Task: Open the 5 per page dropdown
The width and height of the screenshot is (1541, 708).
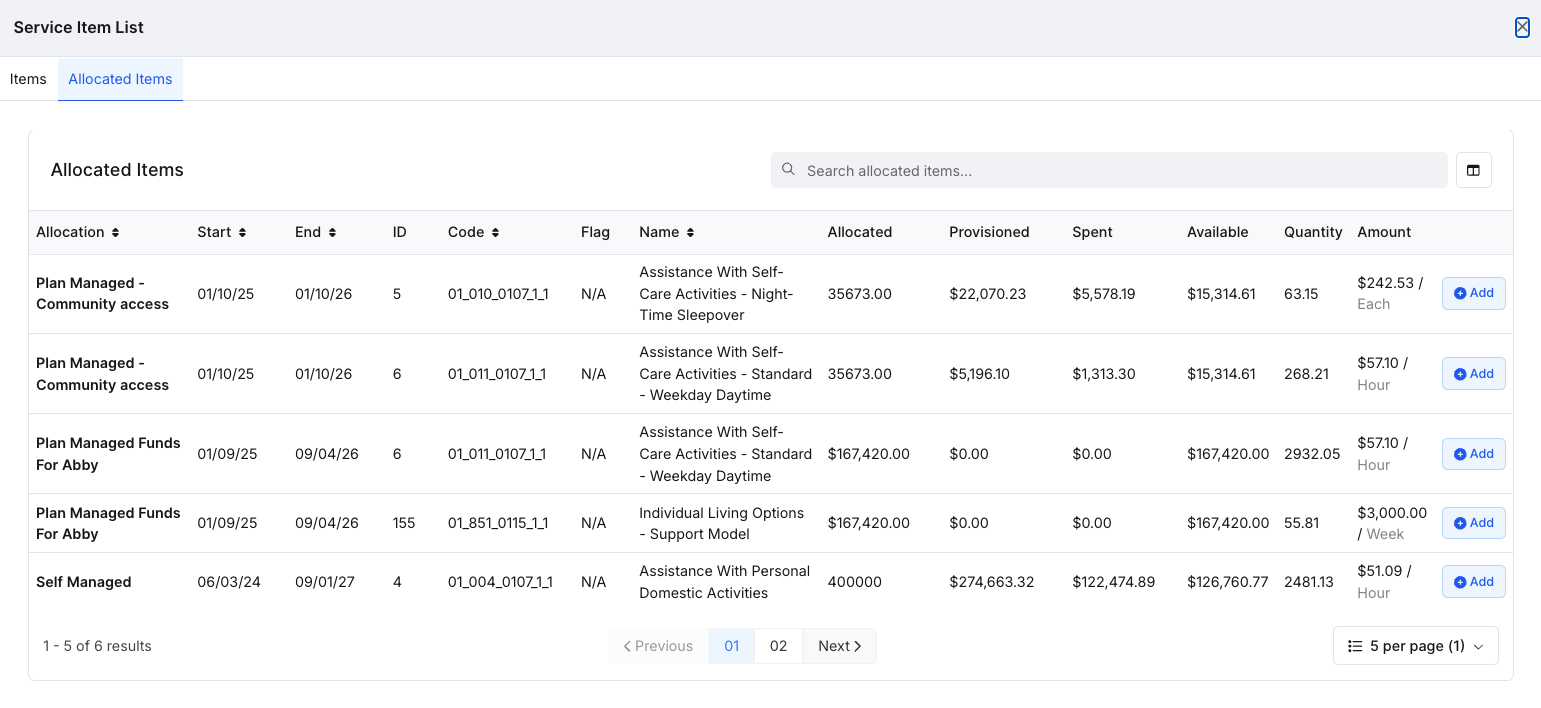Action: [x=1415, y=646]
